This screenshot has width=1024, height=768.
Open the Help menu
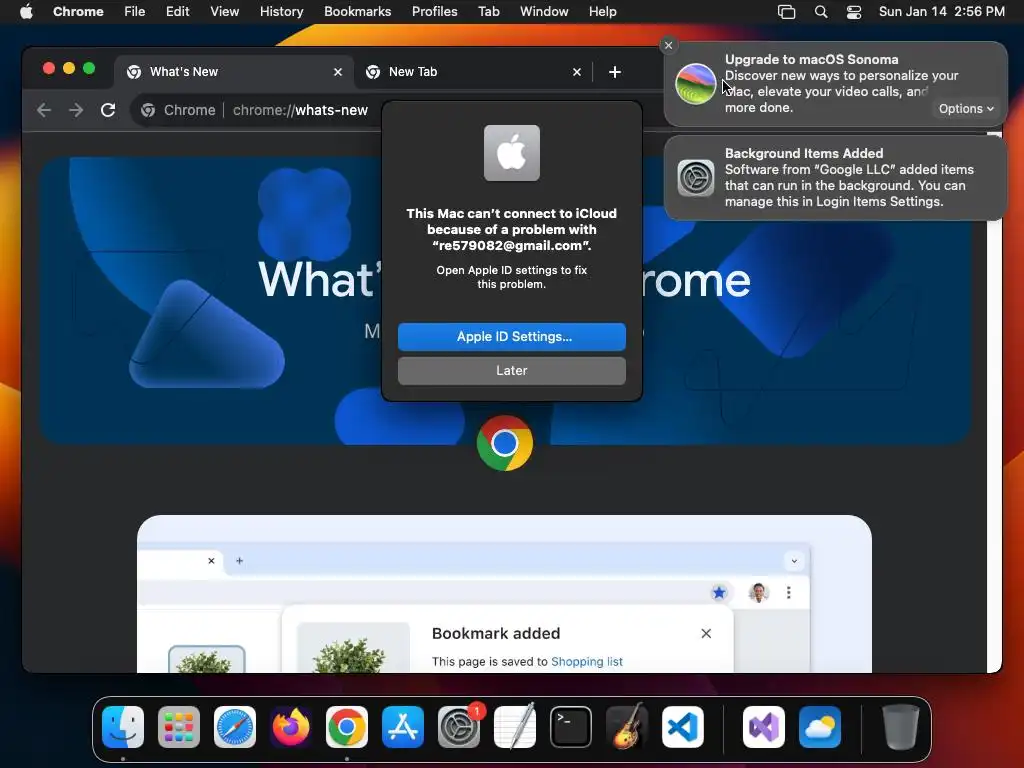[602, 12]
